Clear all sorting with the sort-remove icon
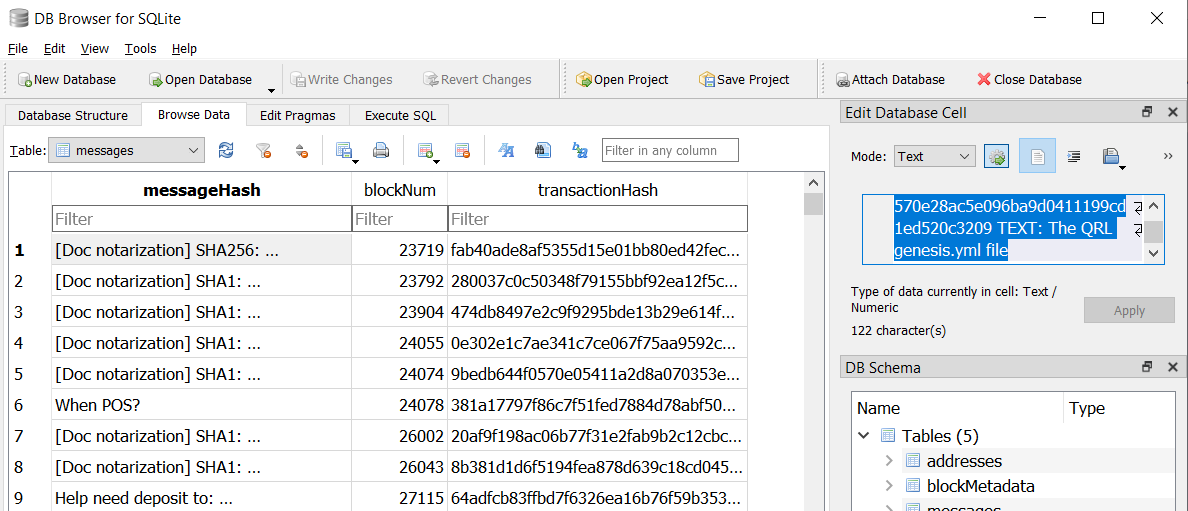Screen dimensions: 1188x511 tap(301, 150)
